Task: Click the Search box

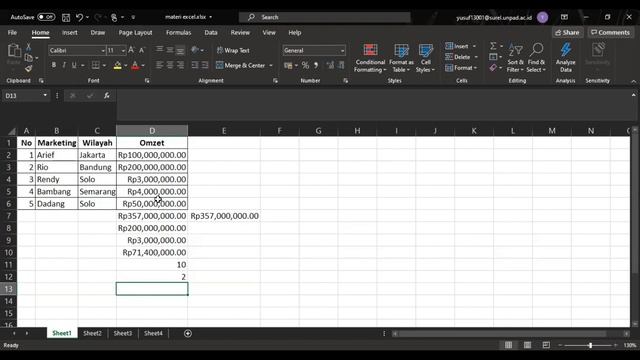Action: tap(325, 17)
